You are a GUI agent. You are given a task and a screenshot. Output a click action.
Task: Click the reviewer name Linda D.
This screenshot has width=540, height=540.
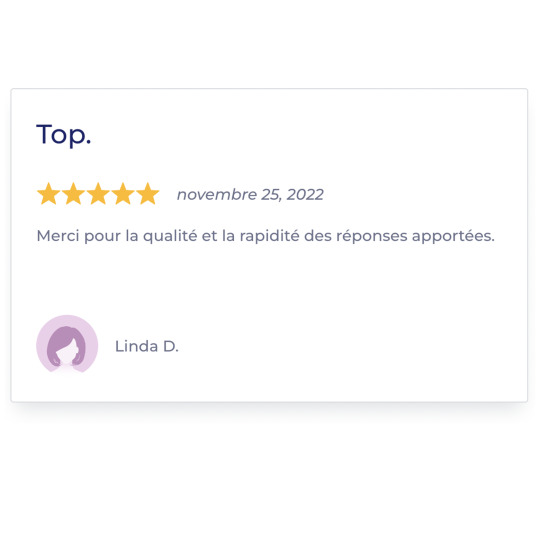(x=147, y=346)
